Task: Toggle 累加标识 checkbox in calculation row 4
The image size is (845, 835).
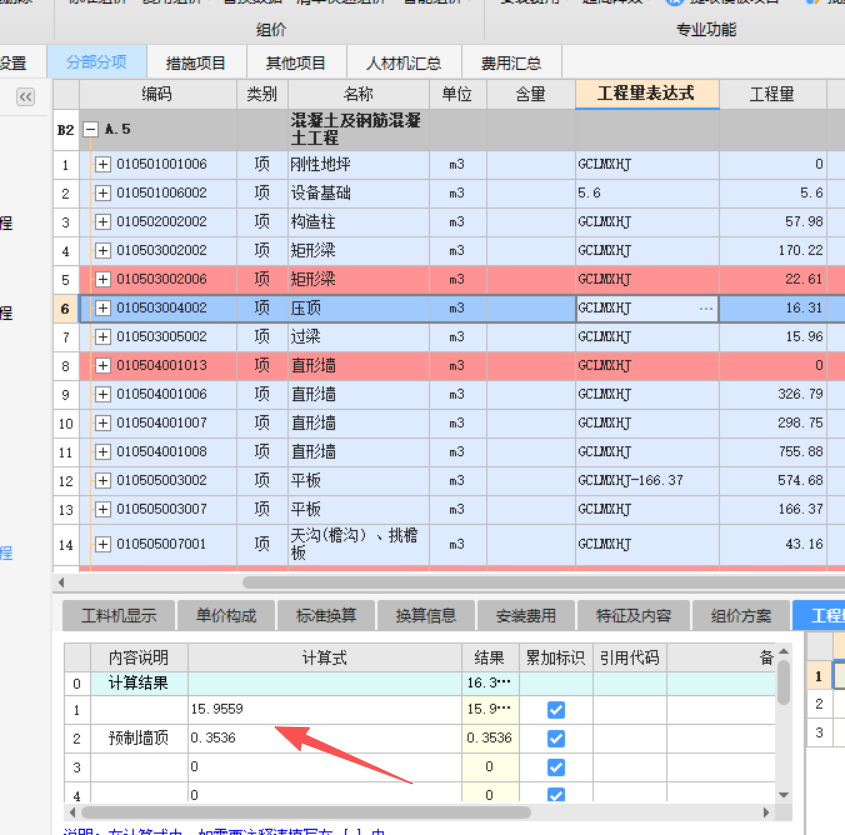Action: coord(556,794)
